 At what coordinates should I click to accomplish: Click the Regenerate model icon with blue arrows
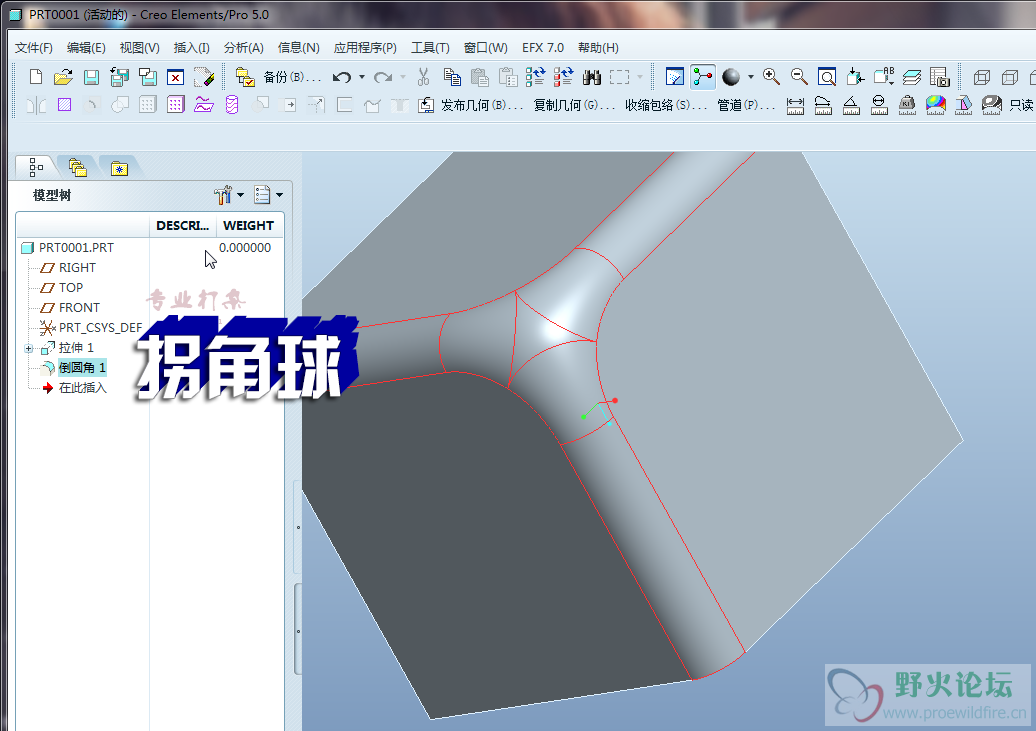point(535,77)
